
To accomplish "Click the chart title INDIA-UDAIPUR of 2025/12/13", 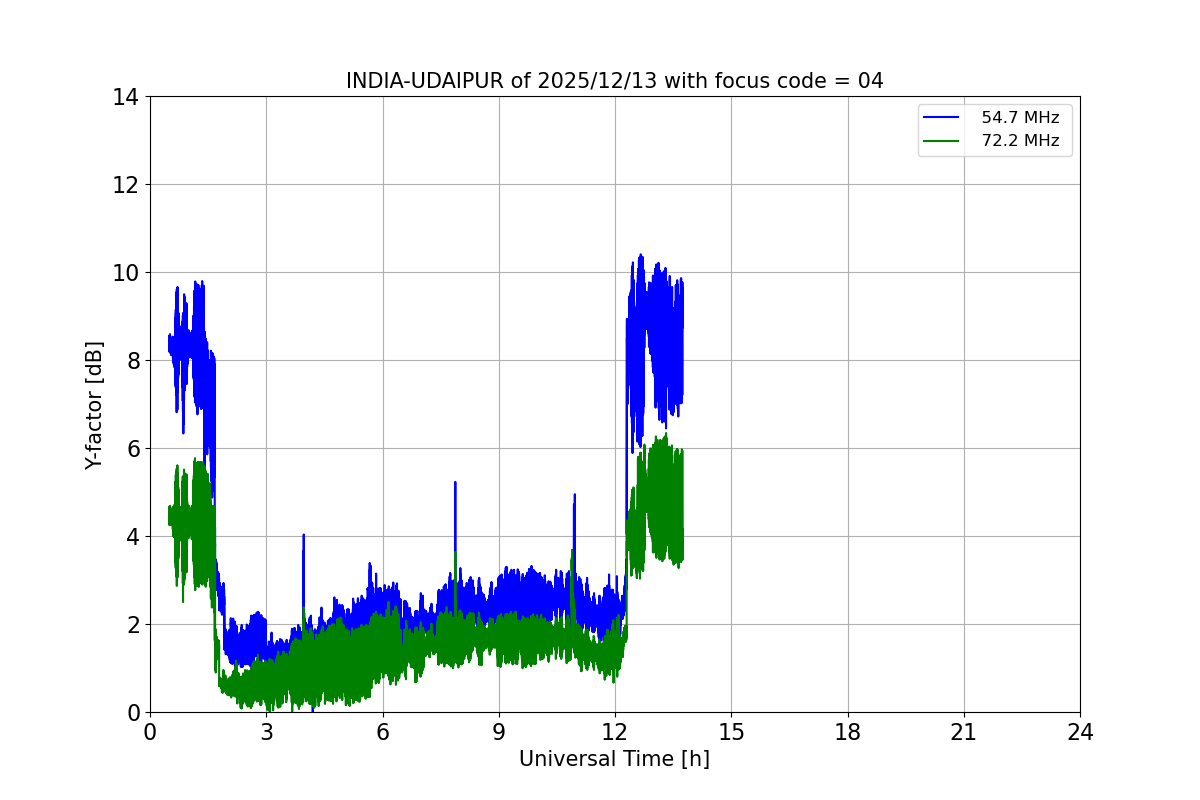I will 614,81.
